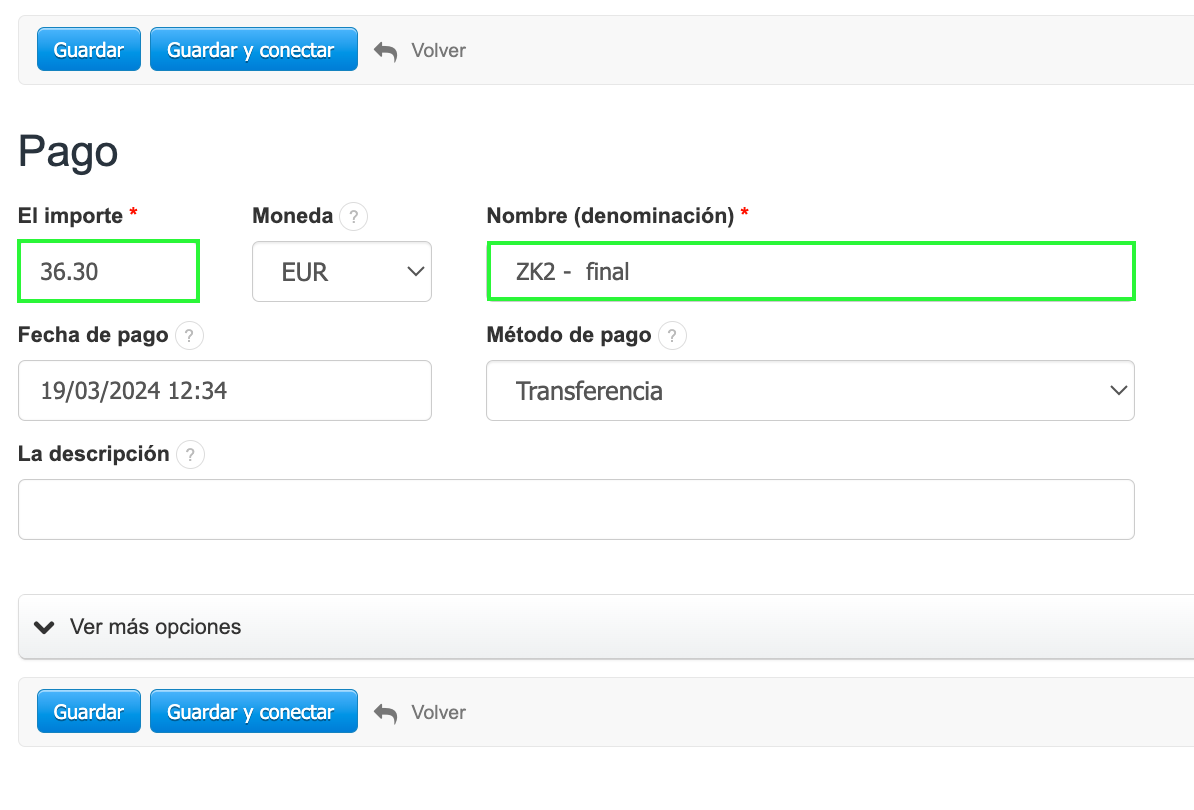Focus the Nombre (denominación) text field

pyautogui.click(x=810, y=271)
